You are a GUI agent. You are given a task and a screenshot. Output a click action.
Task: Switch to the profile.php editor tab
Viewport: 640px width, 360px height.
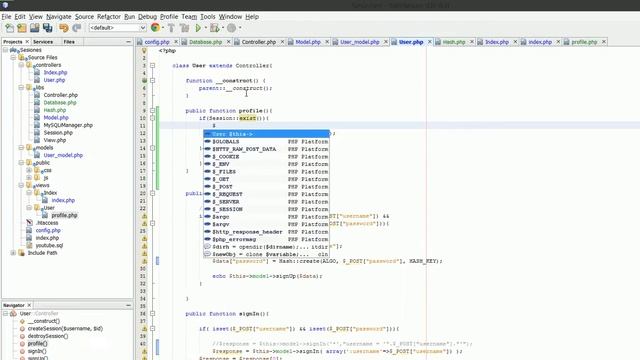584,42
